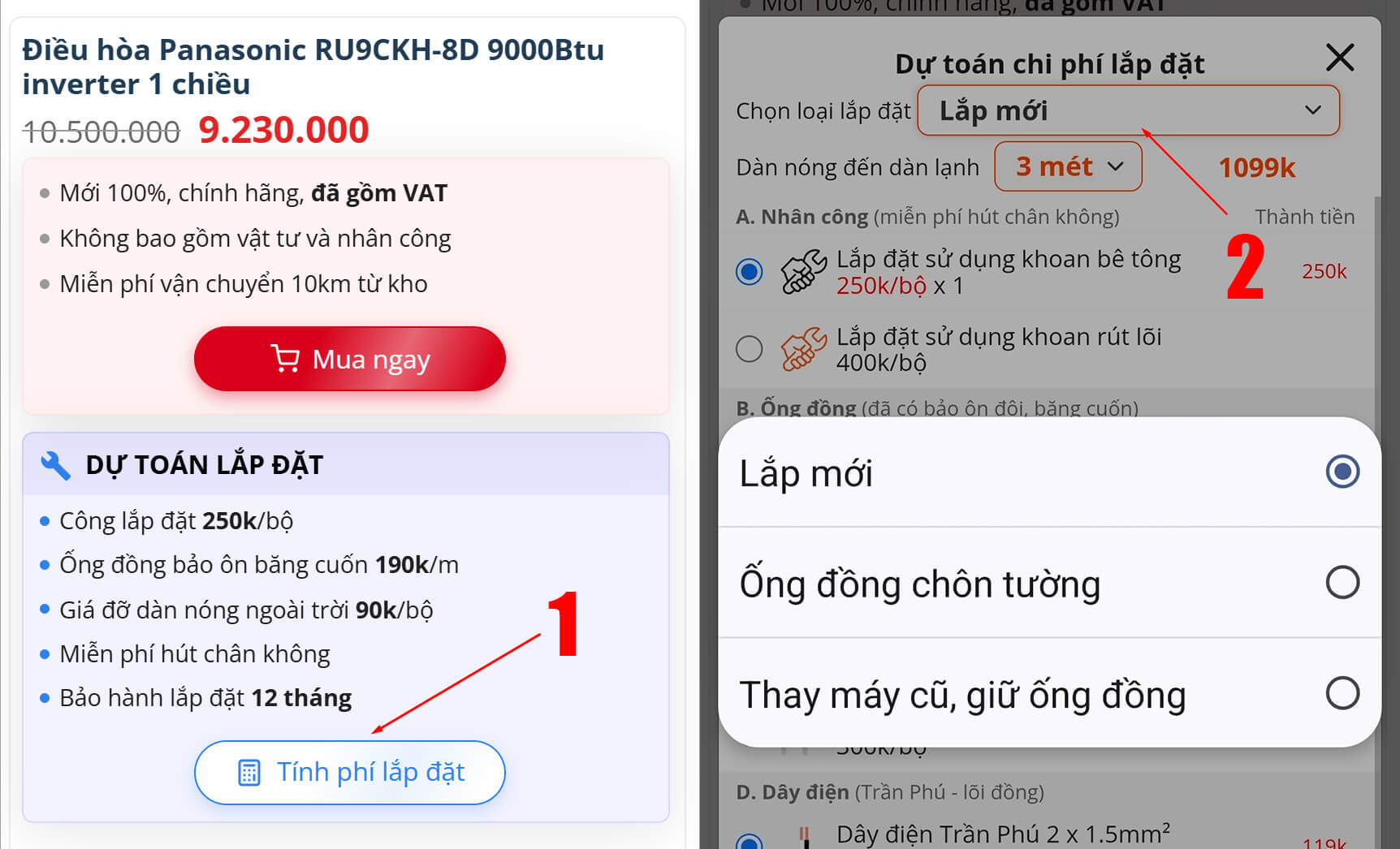Select Lắp đặt sử dụng khoan bê tông radio
Image resolution: width=1400 pixels, height=849 pixels.
click(749, 271)
